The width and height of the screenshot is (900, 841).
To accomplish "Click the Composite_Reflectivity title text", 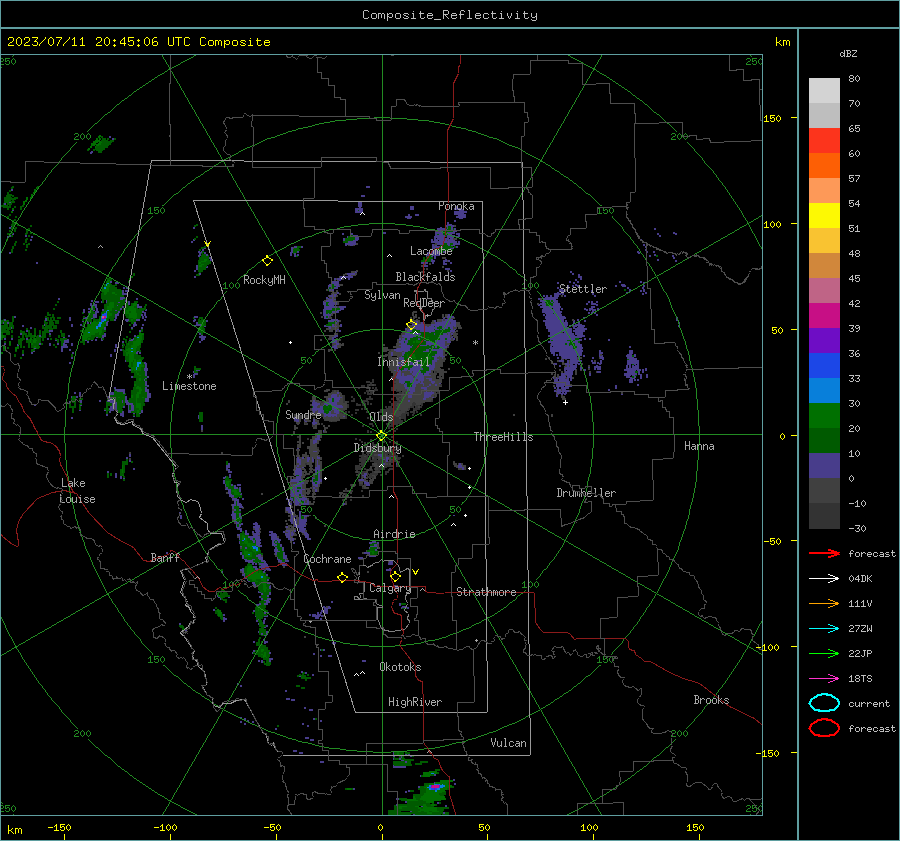I will coord(450,15).
